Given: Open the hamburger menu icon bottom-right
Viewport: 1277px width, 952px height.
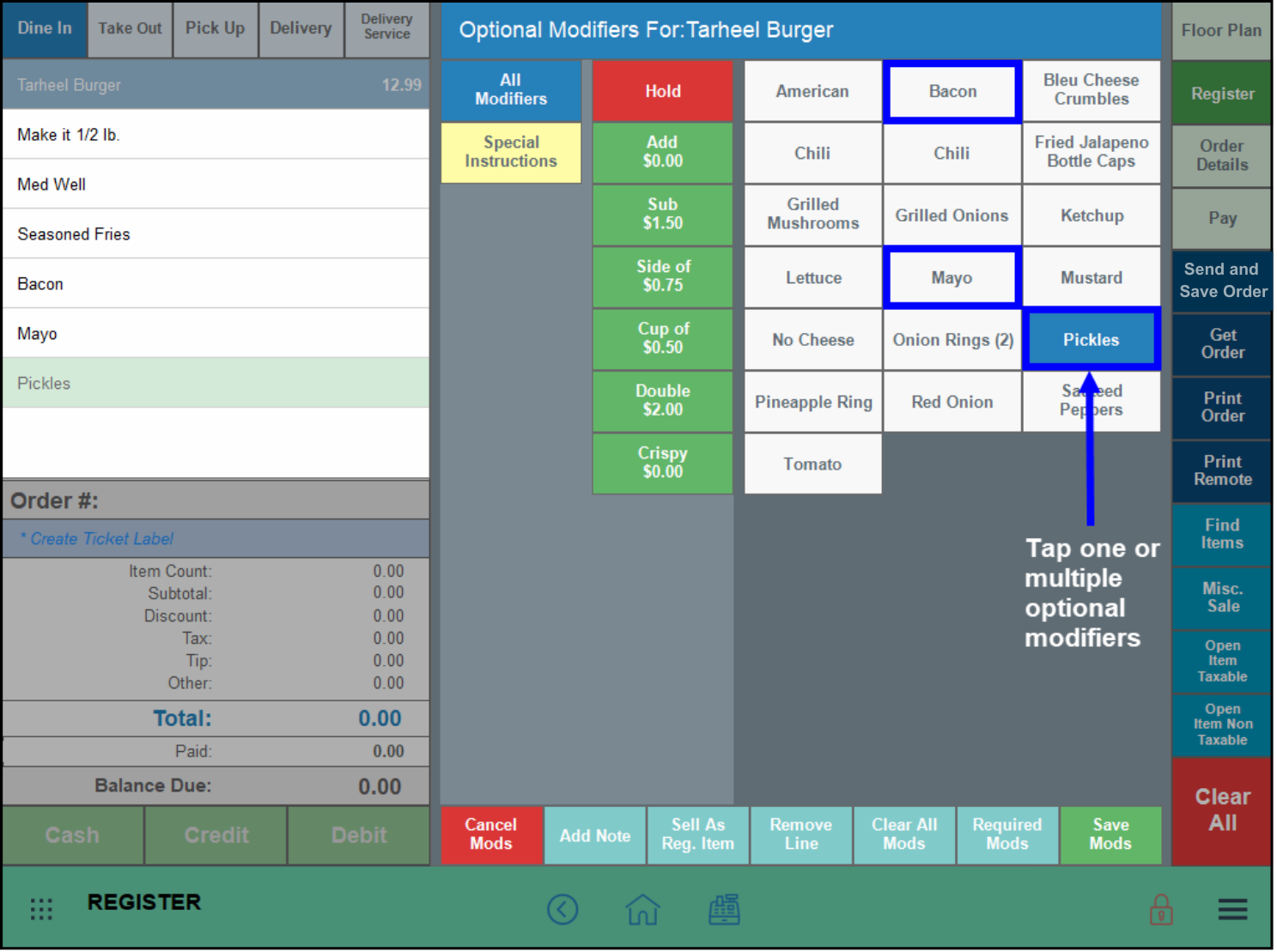Looking at the screenshot, I should click(x=1232, y=909).
